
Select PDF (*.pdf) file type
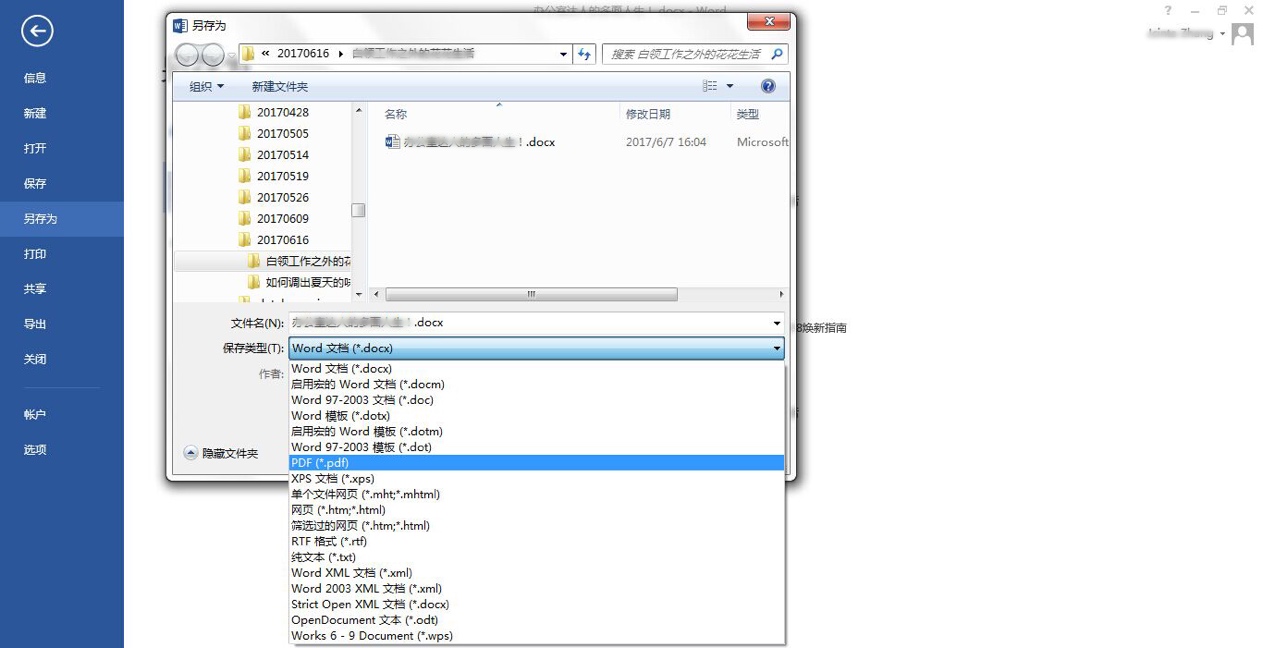536,463
